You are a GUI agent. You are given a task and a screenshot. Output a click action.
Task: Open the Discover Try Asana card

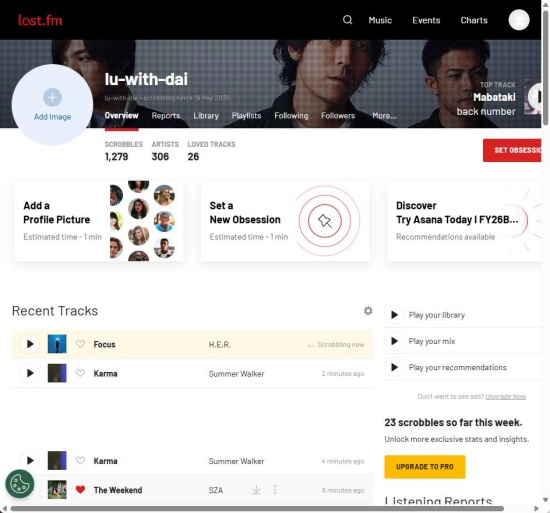click(464, 221)
